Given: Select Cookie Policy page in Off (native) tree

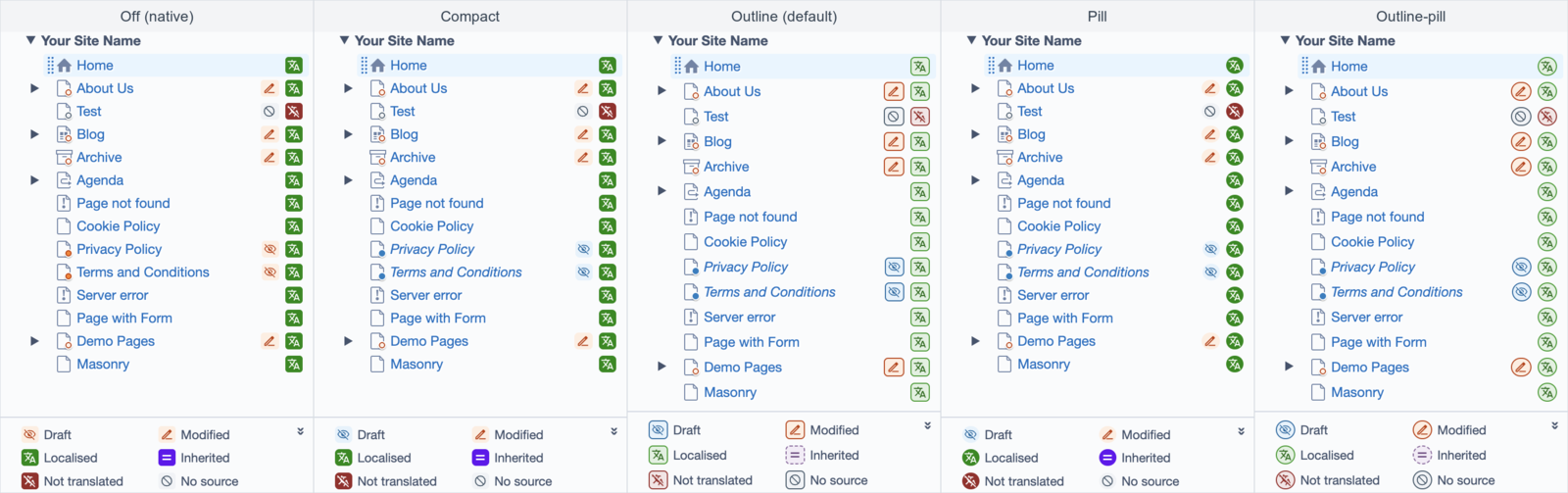Looking at the screenshot, I should pyautogui.click(x=118, y=226).
